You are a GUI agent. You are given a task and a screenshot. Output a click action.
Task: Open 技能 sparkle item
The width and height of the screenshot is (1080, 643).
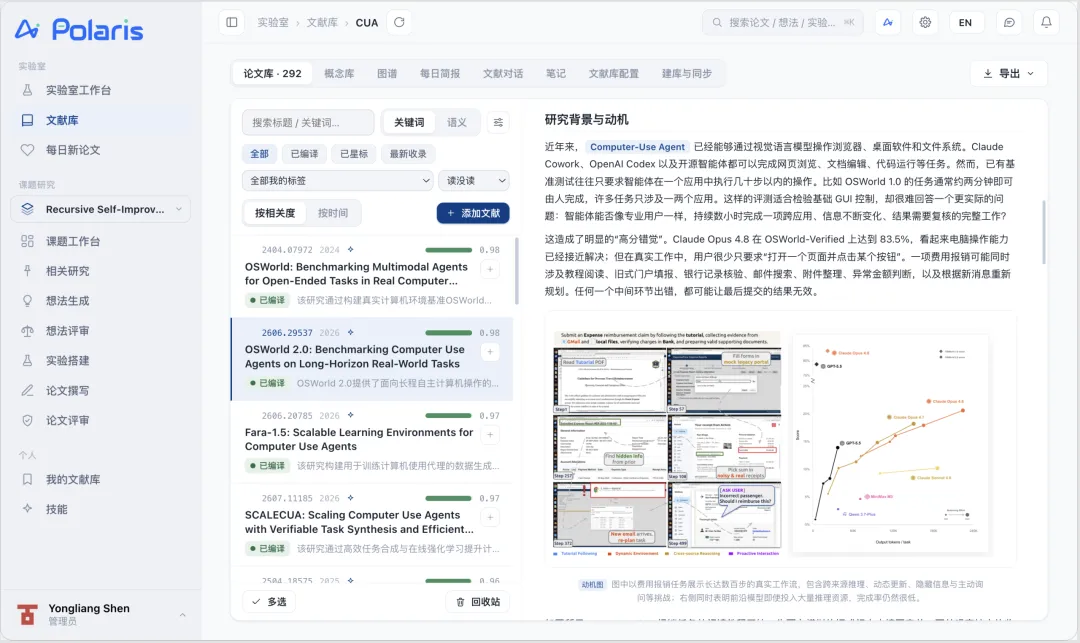(101, 509)
